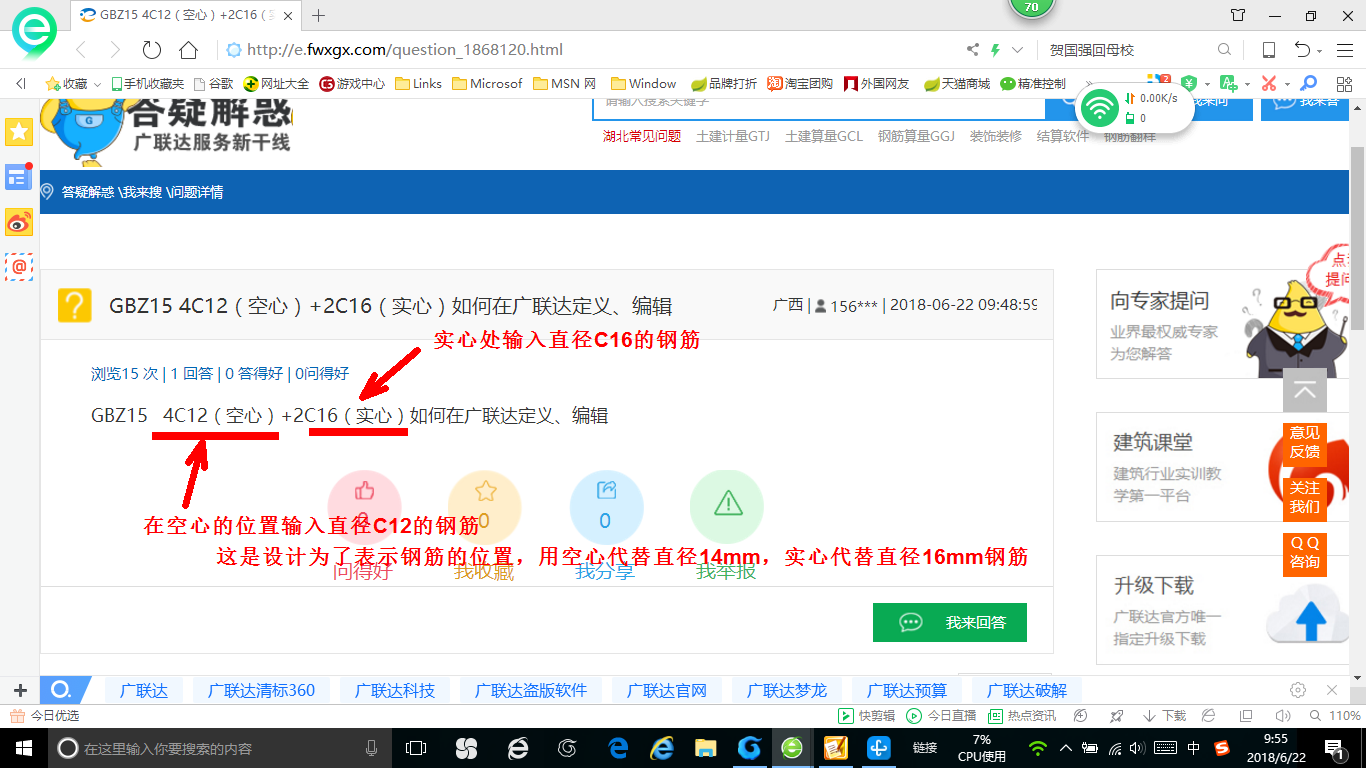The height and width of the screenshot is (768, 1366).
Task: Expand hidden icons chevron in system tray
Action: [1064, 747]
